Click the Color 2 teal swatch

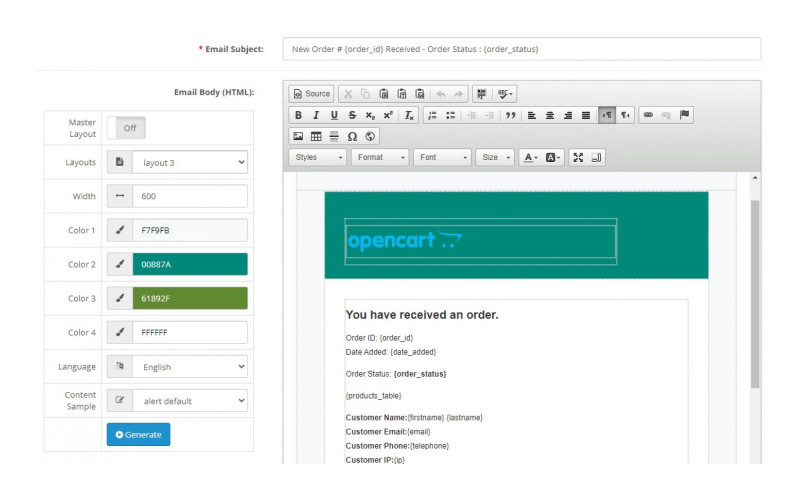[190, 264]
